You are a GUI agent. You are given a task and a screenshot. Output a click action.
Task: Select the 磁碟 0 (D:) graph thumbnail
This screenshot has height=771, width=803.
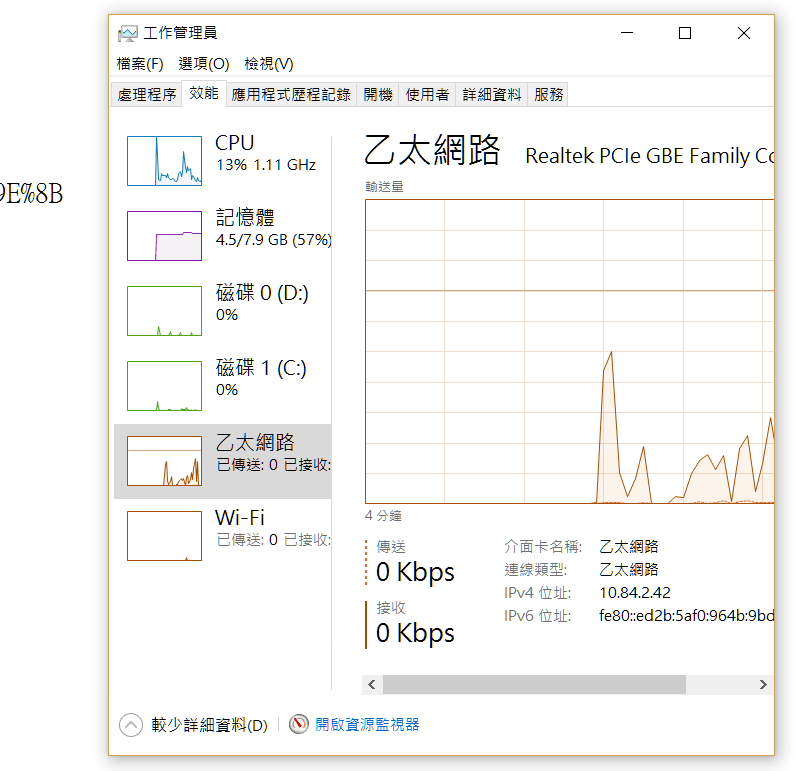tap(164, 311)
